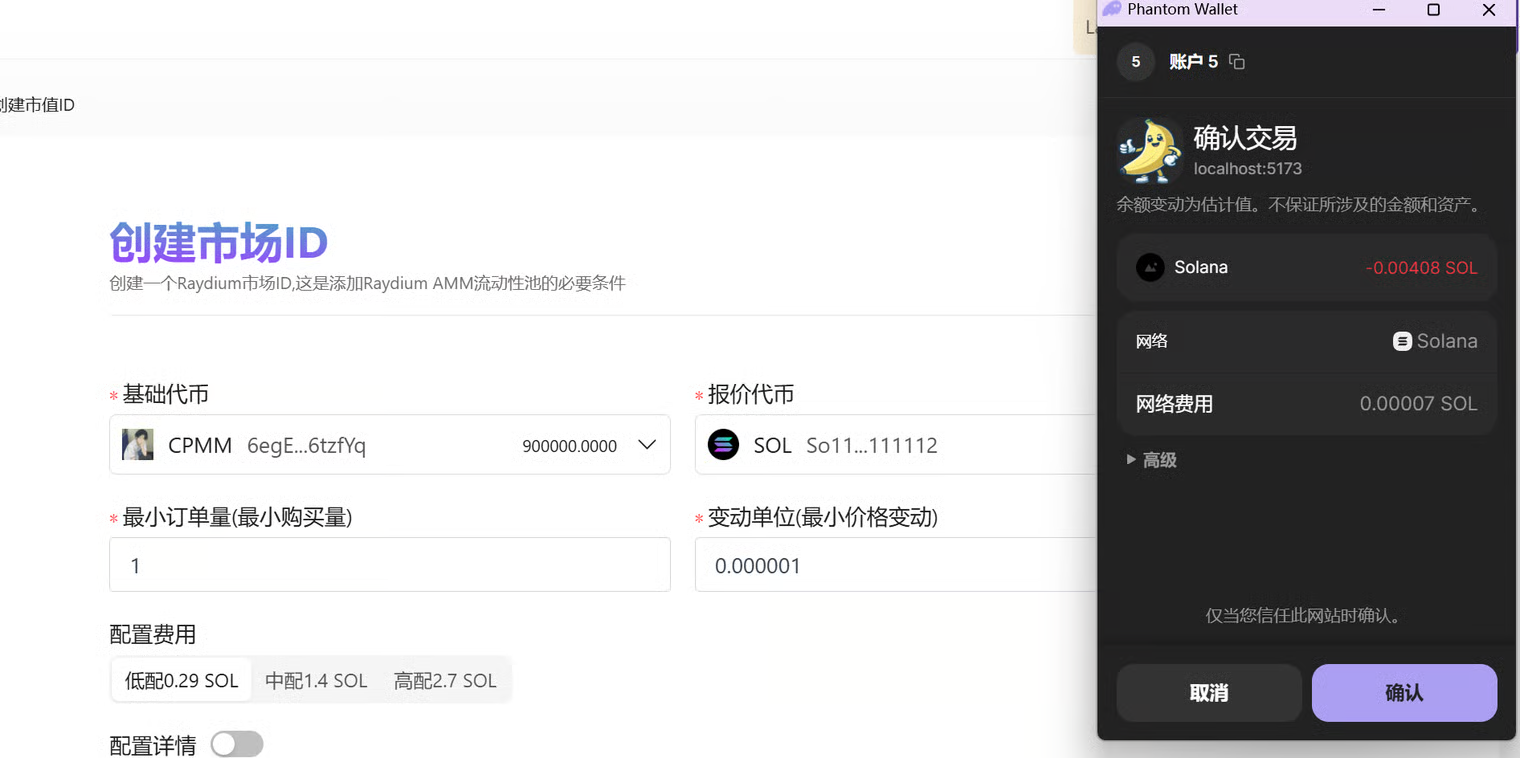The height and width of the screenshot is (758, 1520).
Task: Click the 变动单位 input field
Action: coord(895,565)
